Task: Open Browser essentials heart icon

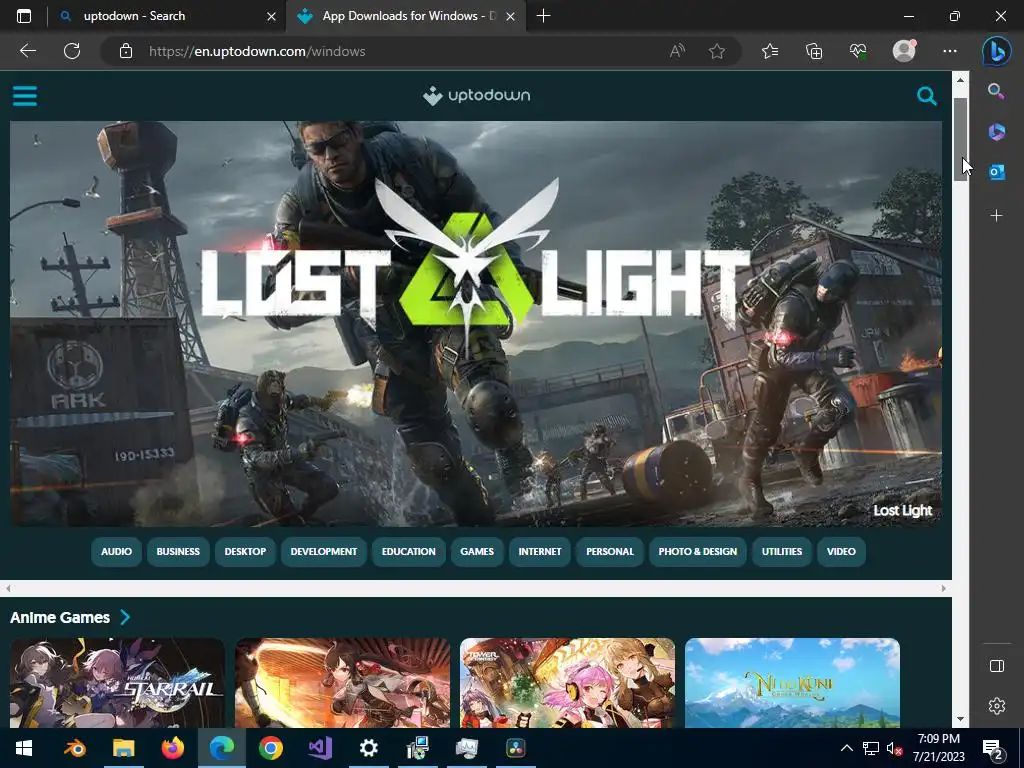Action: 857,51
